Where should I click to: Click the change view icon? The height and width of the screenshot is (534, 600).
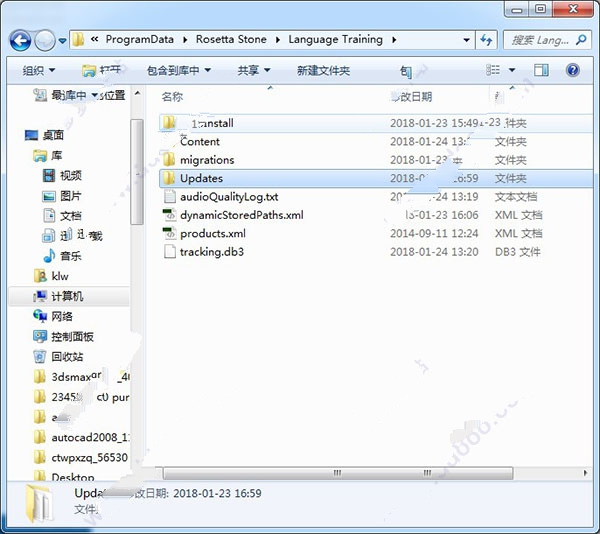493,70
